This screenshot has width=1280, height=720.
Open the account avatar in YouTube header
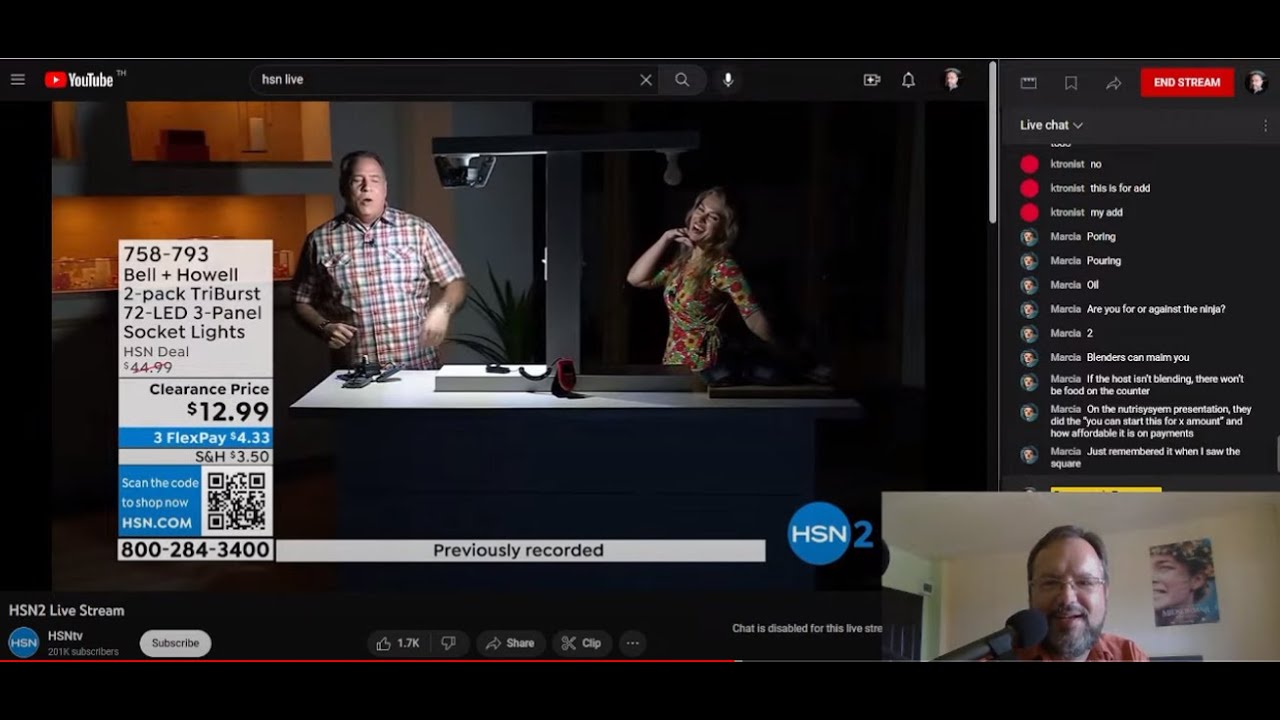tap(952, 80)
